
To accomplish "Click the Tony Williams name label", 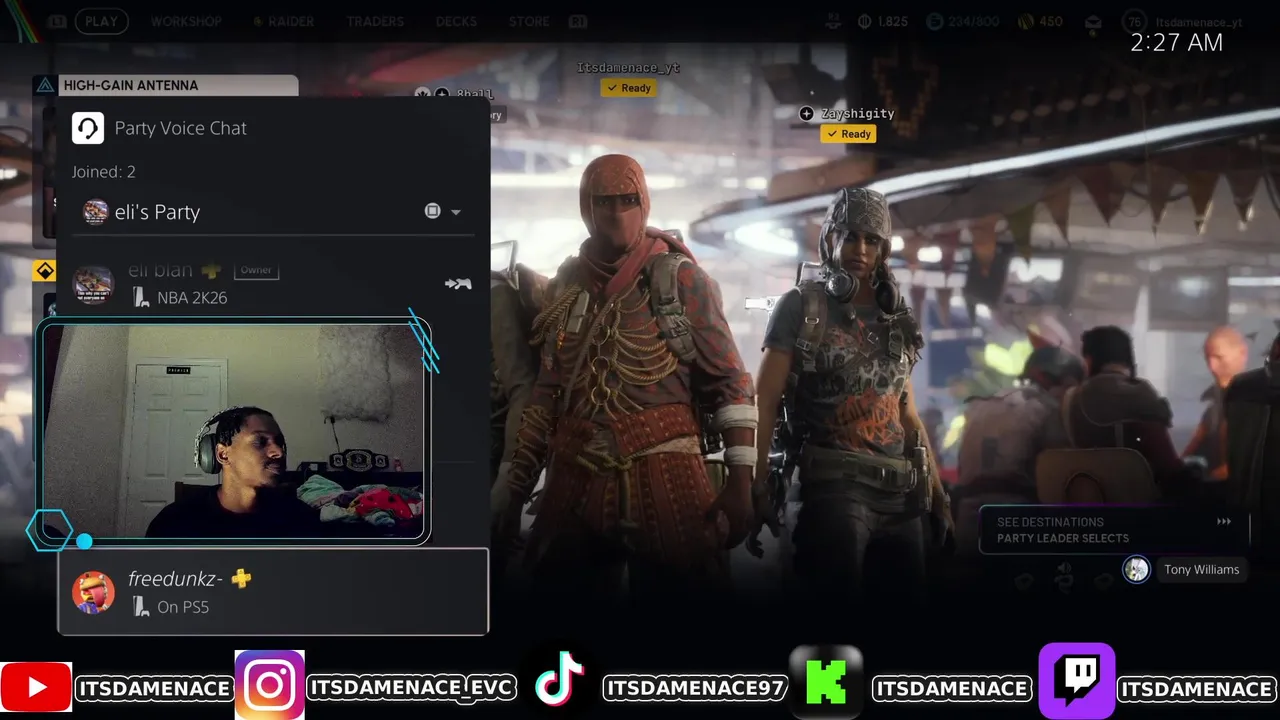I will (1201, 570).
